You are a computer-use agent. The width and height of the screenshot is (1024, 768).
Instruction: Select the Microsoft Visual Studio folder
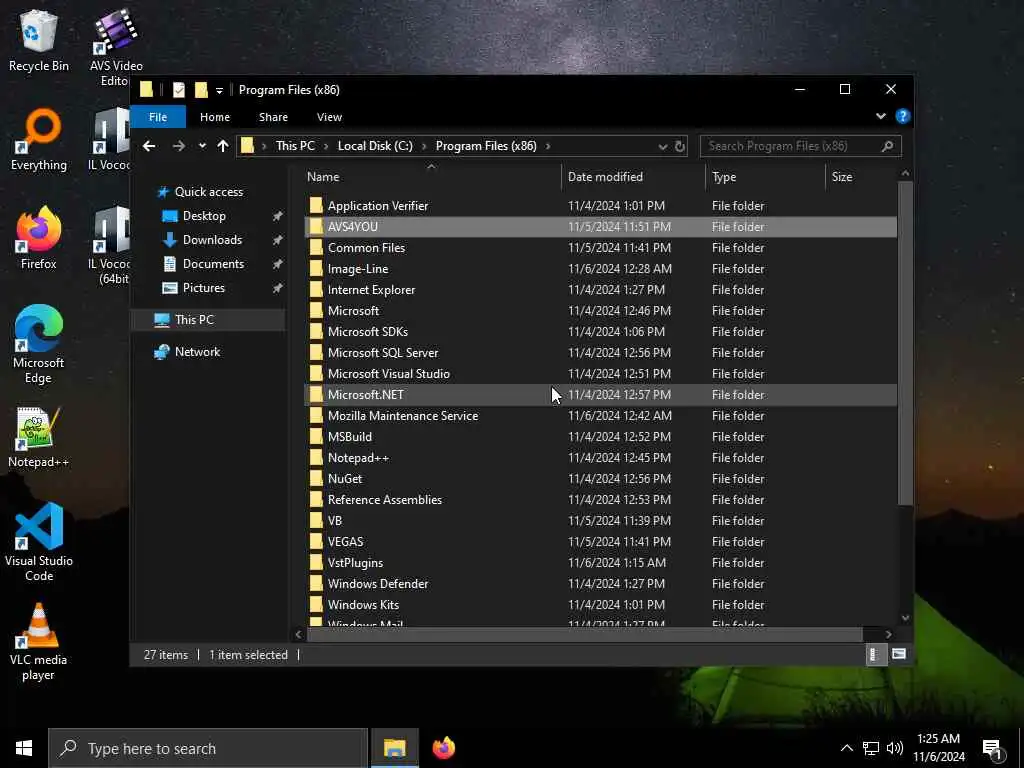tap(600, 374)
